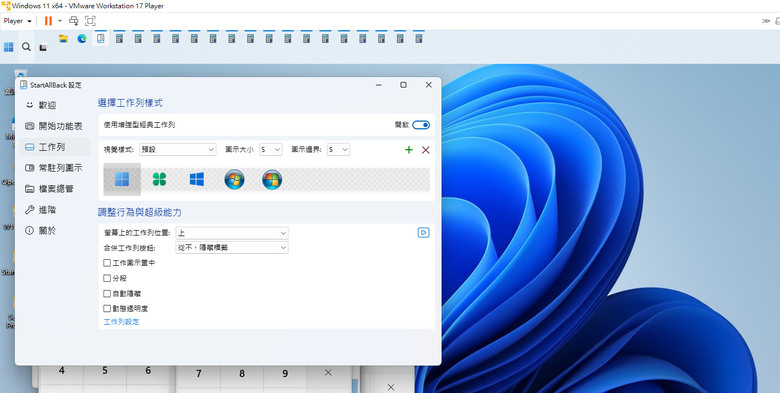Click 調整行為與超級能力 heading text
The image size is (780, 393).
click(x=140, y=212)
